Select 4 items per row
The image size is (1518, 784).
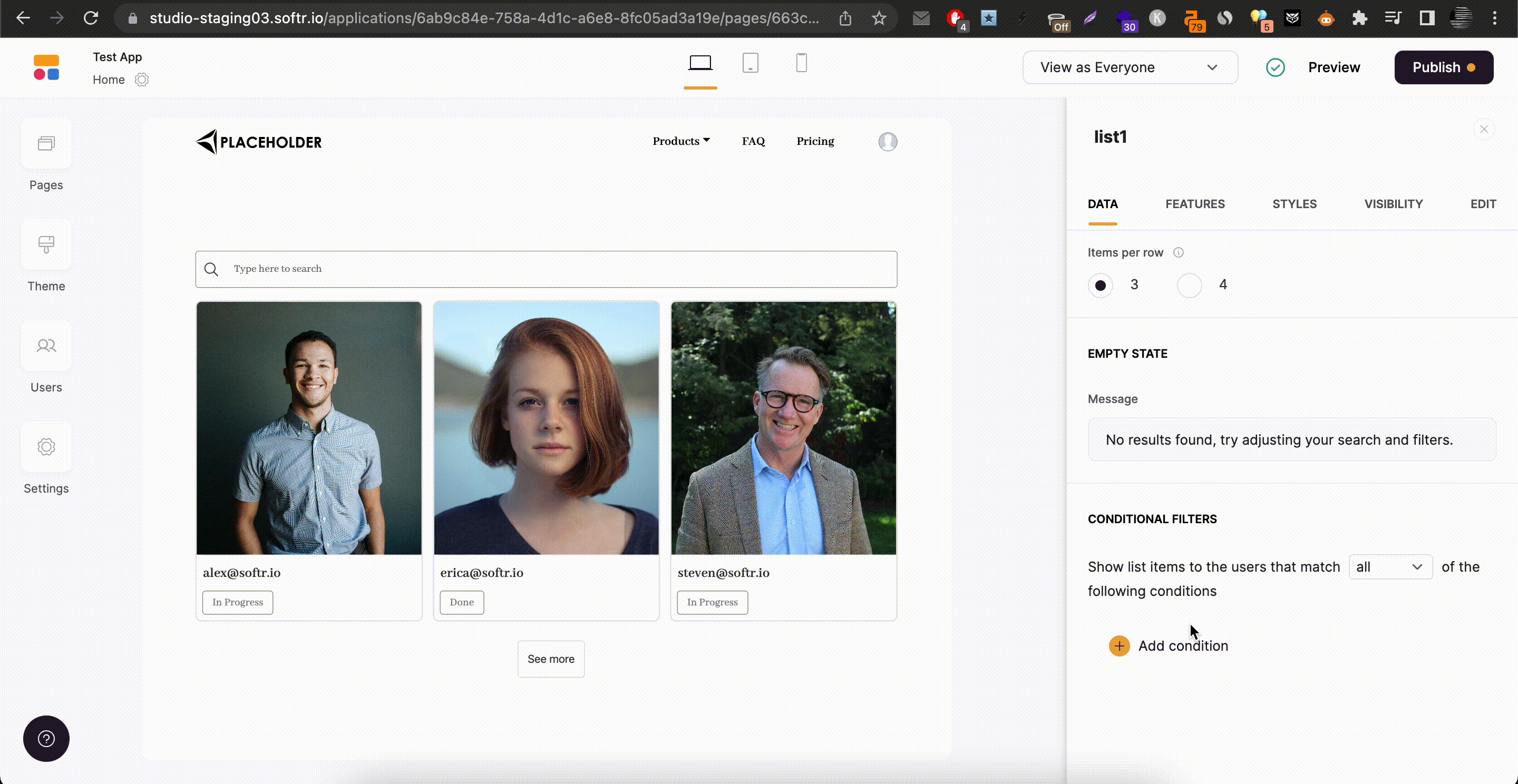tap(1189, 286)
